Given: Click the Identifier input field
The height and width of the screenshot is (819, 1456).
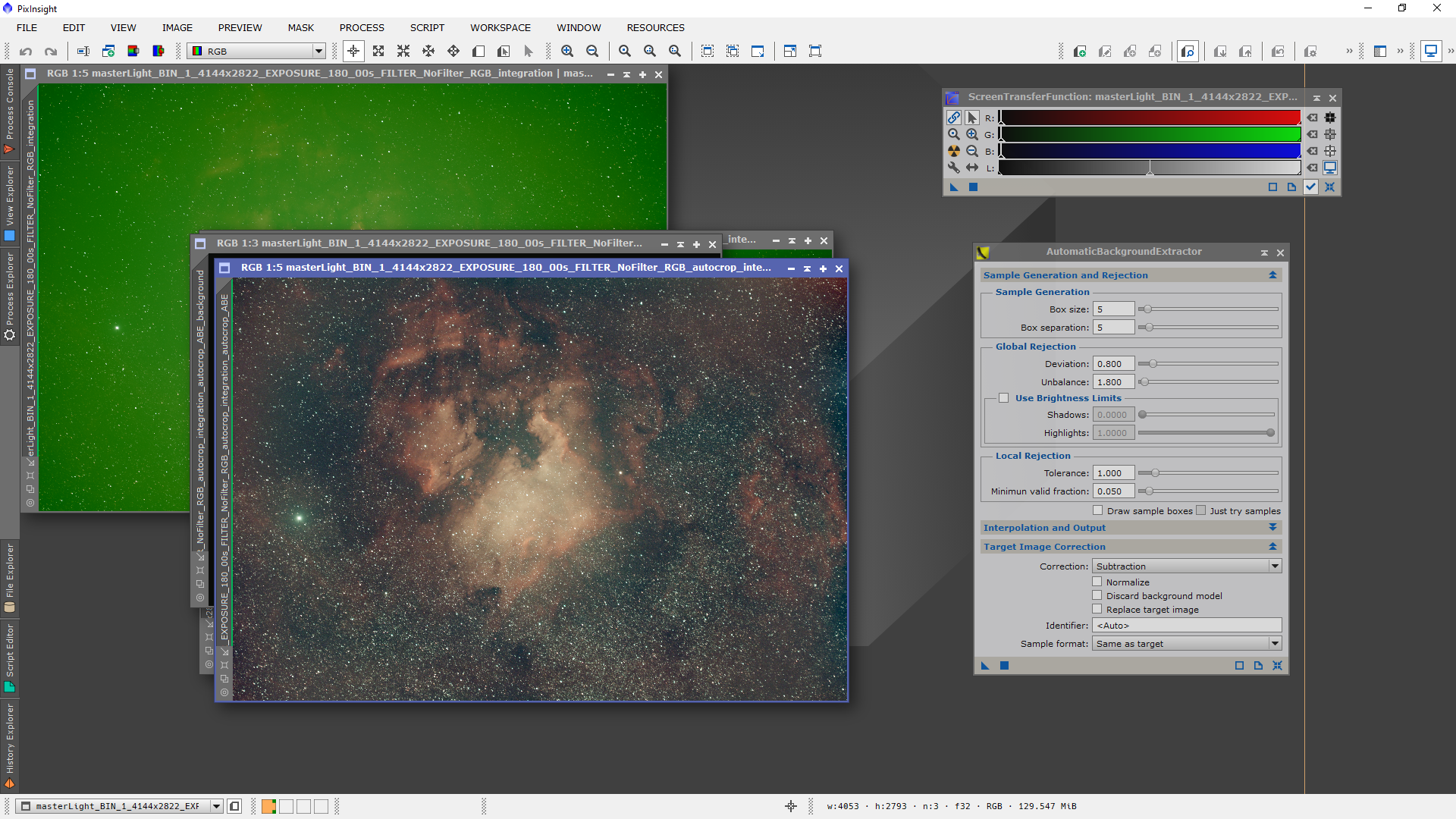Looking at the screenshot, I should point(1186,626).
